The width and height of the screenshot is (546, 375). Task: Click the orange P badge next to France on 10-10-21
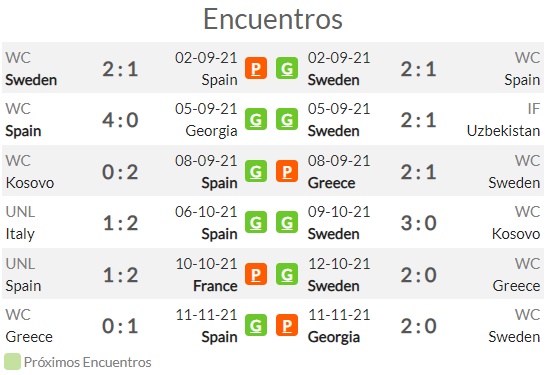pyautogui.click(x=256, y=274)
